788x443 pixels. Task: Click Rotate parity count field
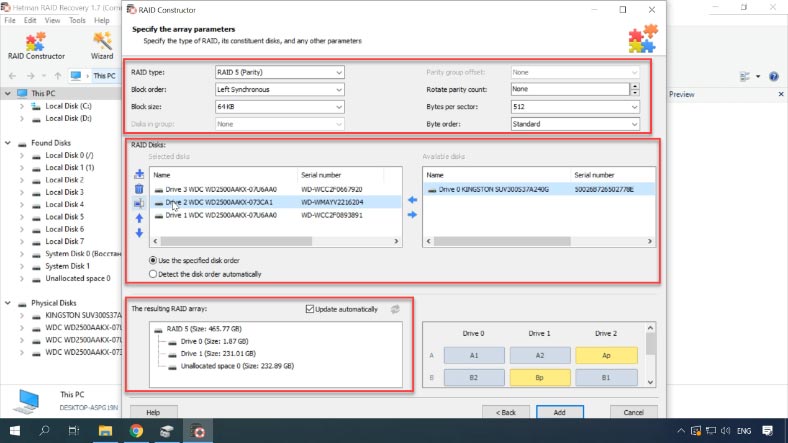point(570,89)
